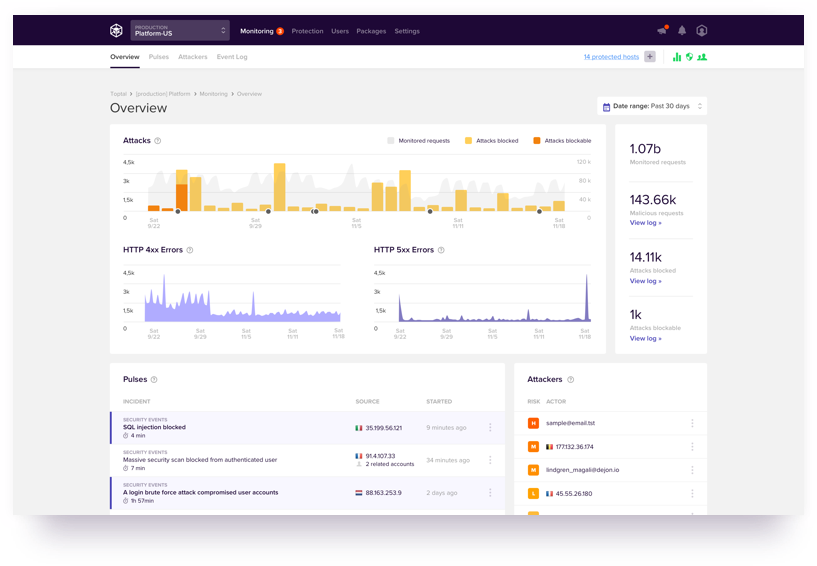This screenshot has height=566, width=817.
Task: Open options menu for SQL injection blocked
Action: 490,428
